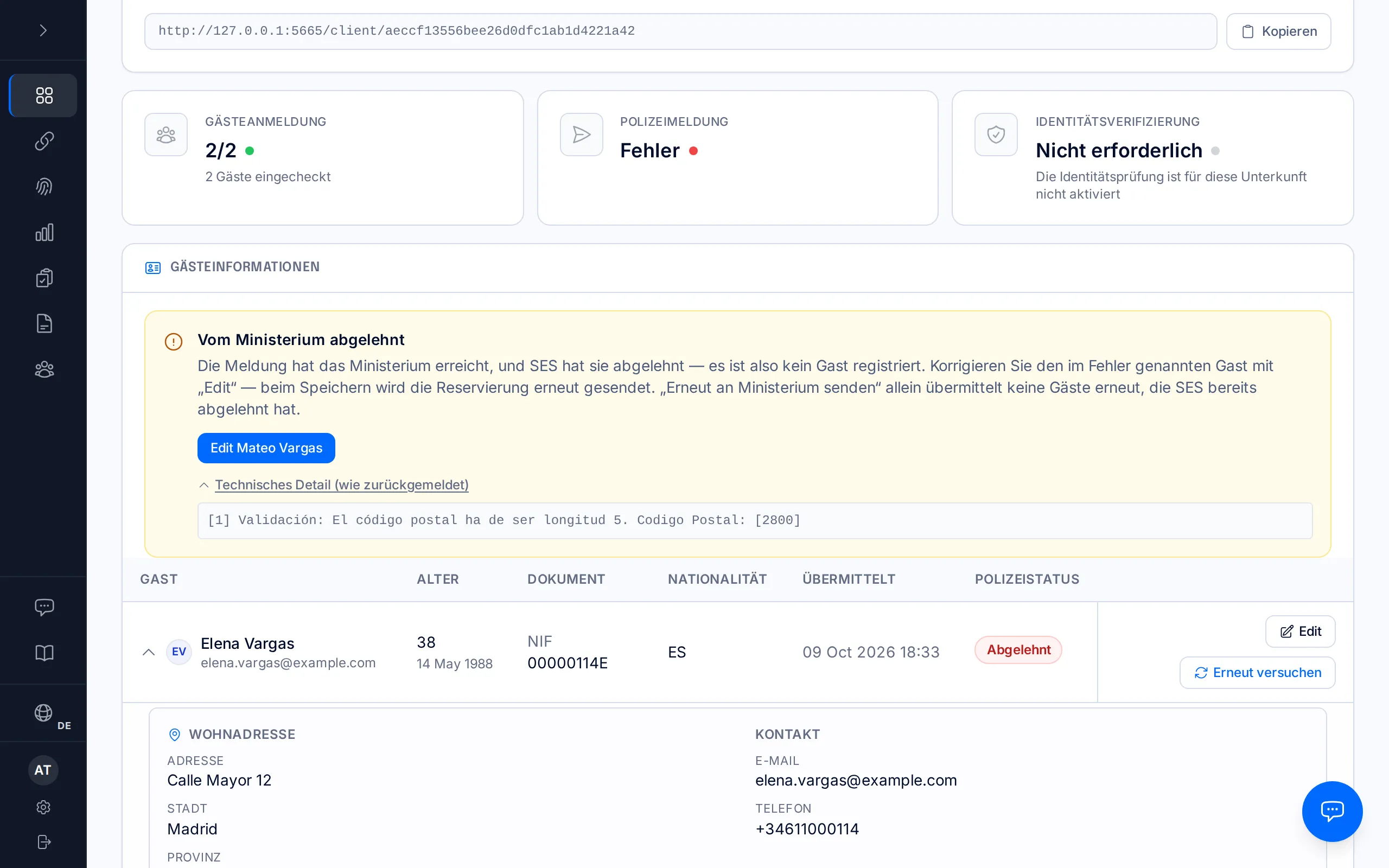The image size is (1389, 868).
Task: Click the Gästeanmeldung guests card icon
Action: pos(166,135)
